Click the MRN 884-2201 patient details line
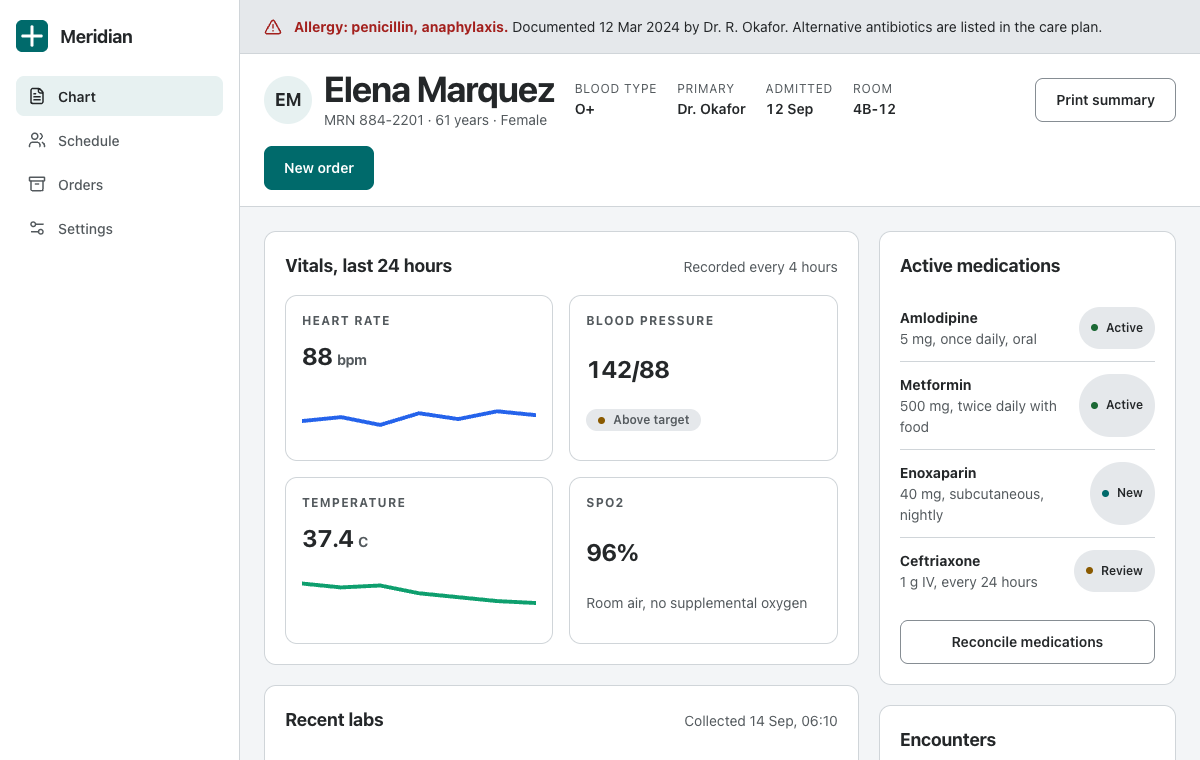Viewport: 1200px width, 760px height. pyautogui.click(x=435, y=120)
